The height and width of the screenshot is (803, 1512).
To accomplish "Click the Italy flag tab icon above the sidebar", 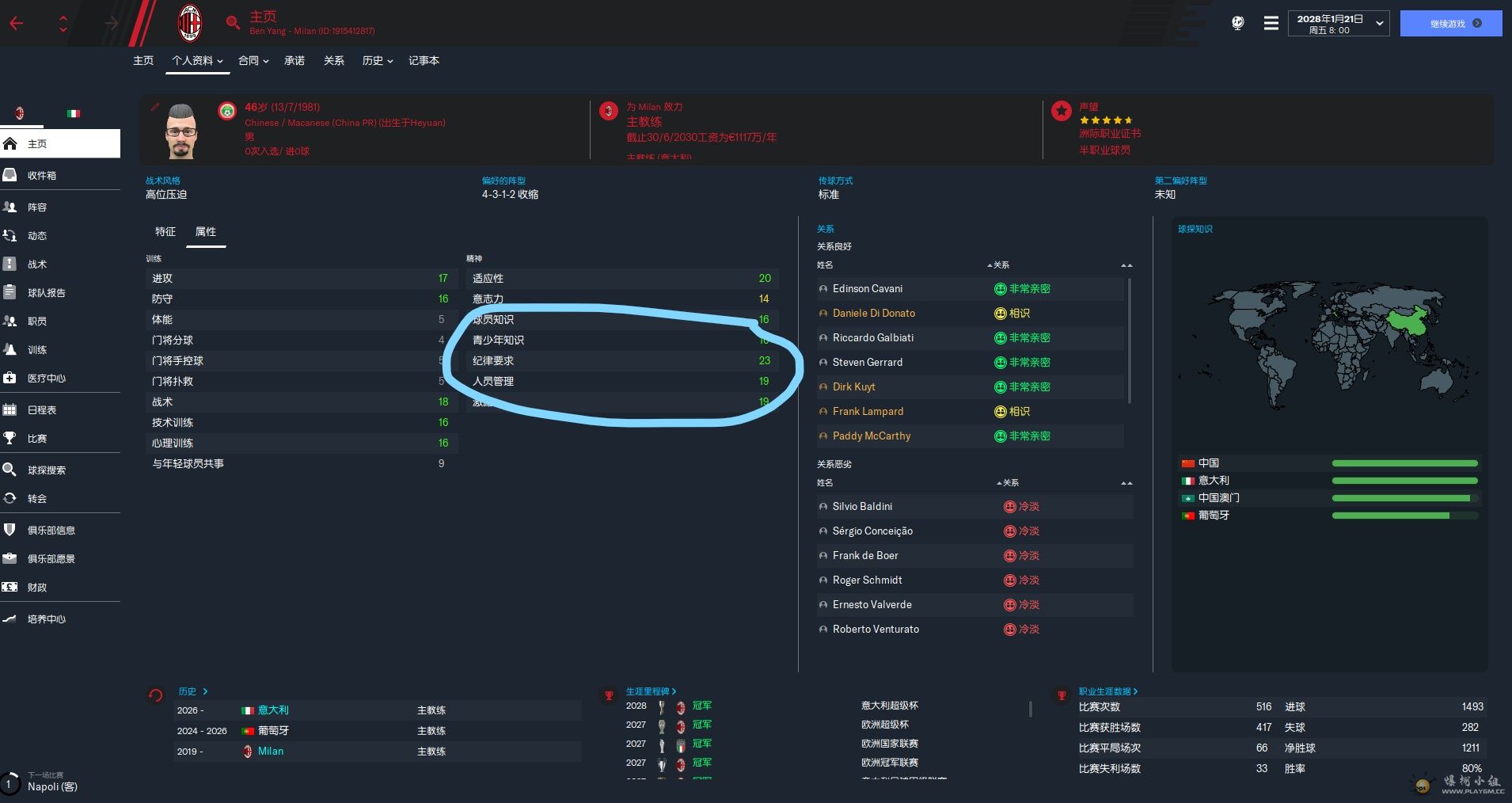I will [x=74, y=113].
